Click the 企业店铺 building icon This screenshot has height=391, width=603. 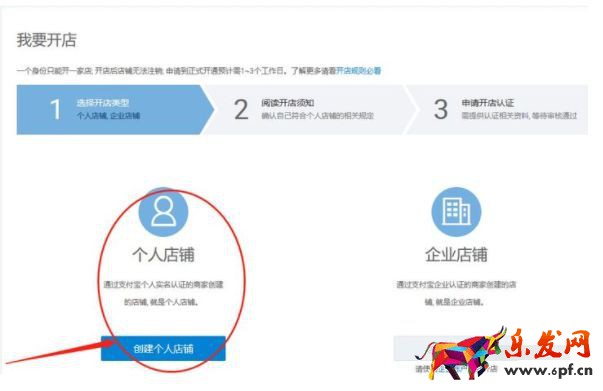456,211
